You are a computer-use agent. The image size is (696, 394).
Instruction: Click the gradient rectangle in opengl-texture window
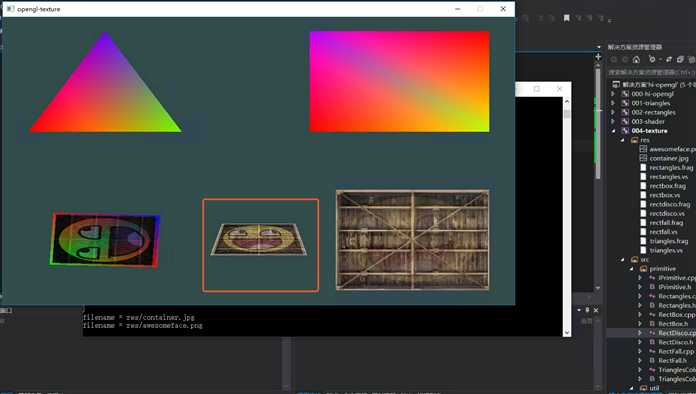tap(399, 82)
